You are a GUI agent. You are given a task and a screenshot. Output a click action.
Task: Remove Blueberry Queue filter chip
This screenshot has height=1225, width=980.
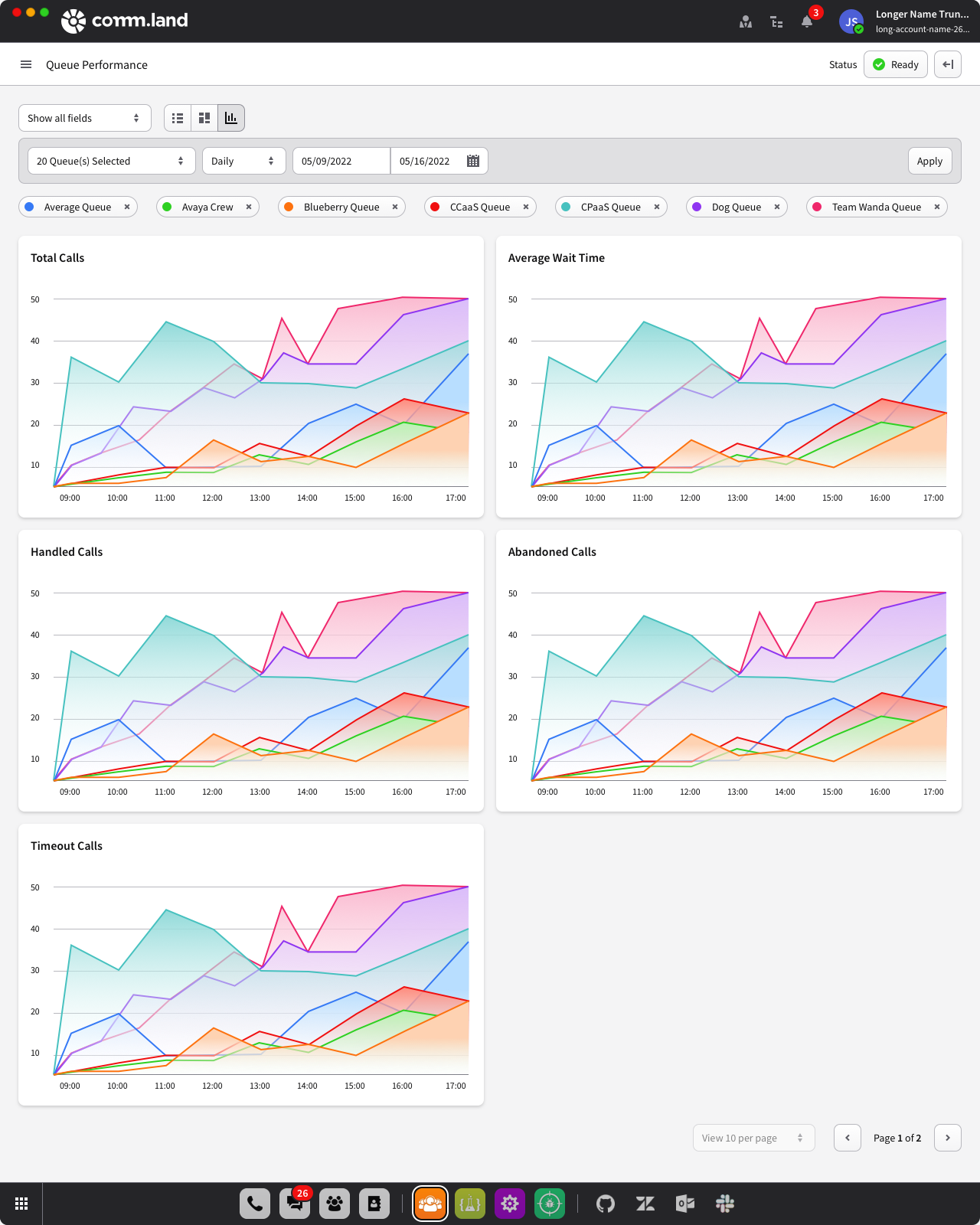pos(395,207)
